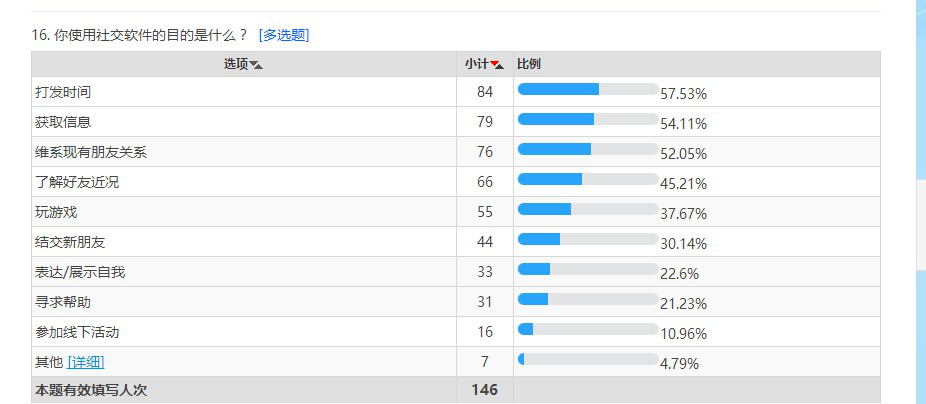Click the total count 146
This screenshot has width=926, height=404.
484,390
